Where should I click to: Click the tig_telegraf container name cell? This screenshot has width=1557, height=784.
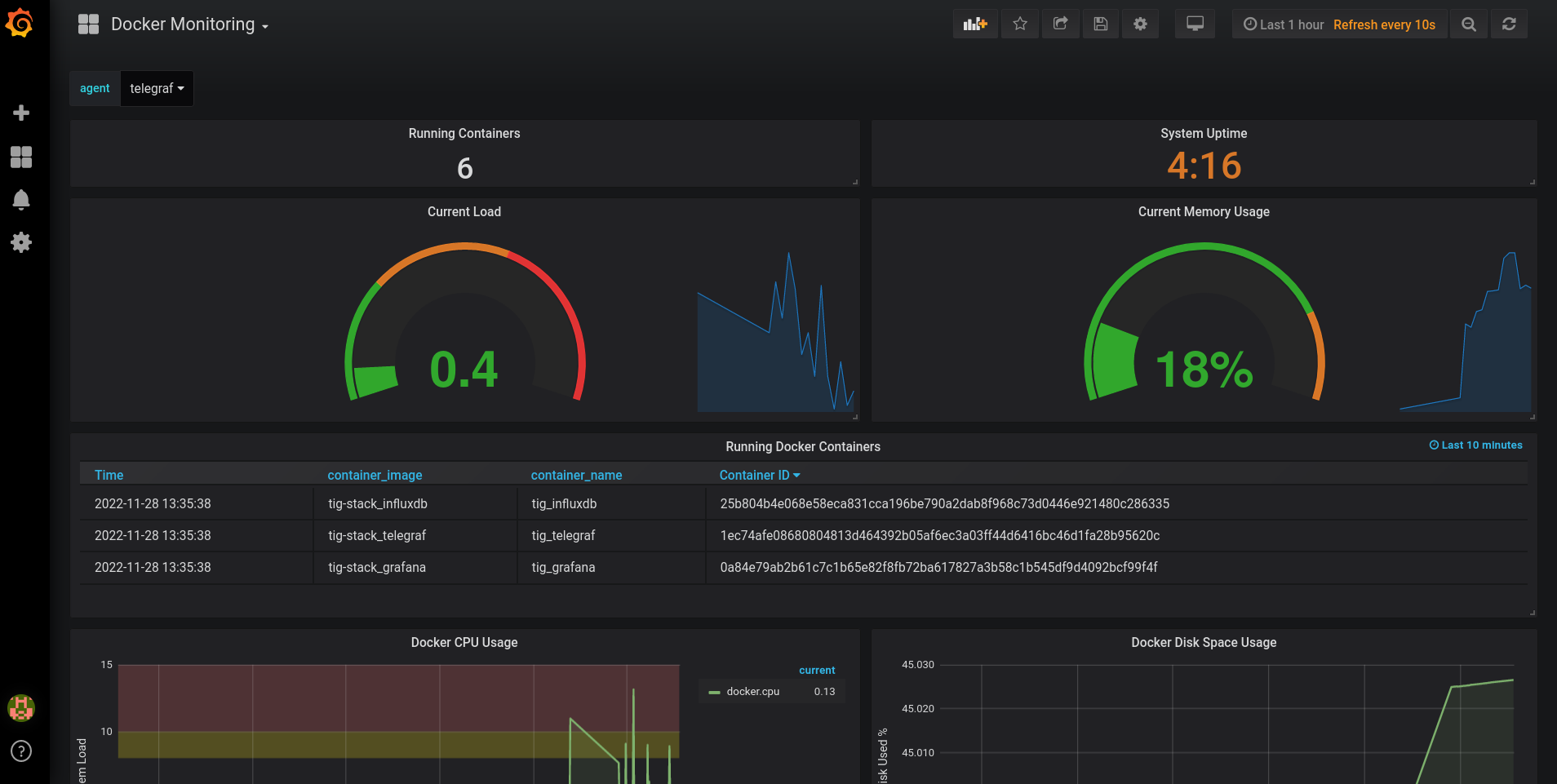point(563,535)
